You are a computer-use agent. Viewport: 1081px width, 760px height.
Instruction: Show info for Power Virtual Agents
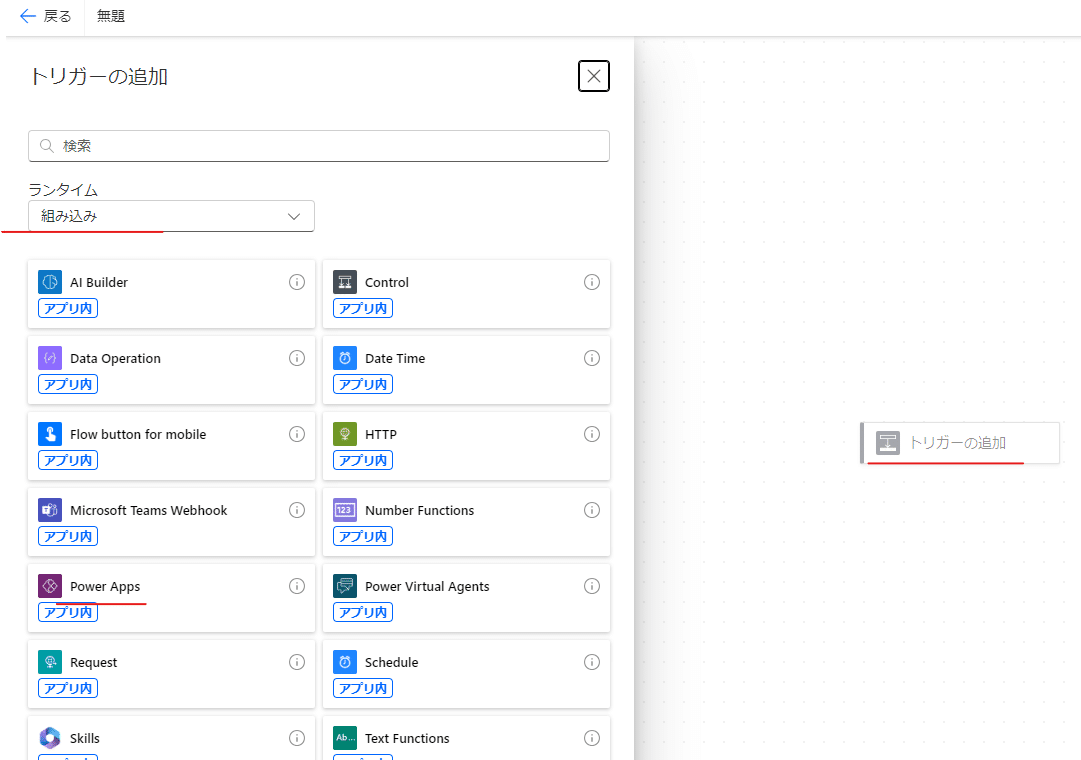pos(592,586)
